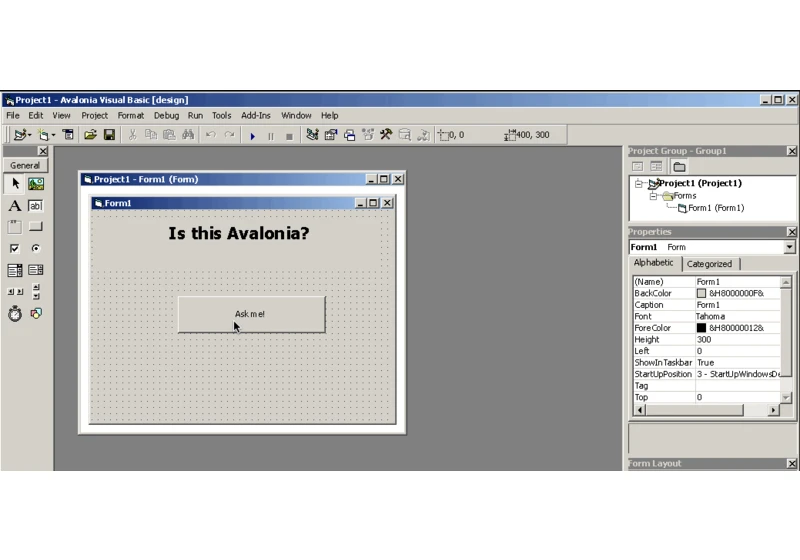Toggle Folders icon in Project panel

679,166
